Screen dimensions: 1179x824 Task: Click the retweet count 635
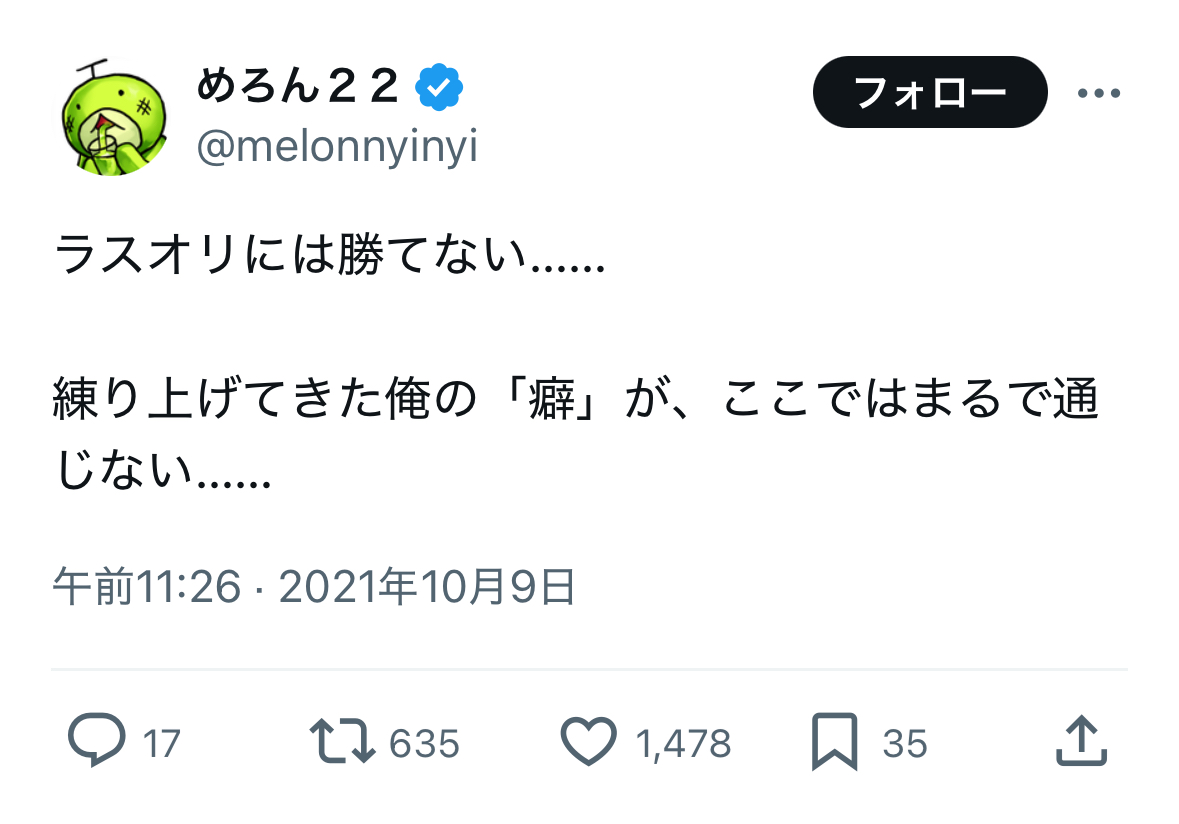point(424,744)
